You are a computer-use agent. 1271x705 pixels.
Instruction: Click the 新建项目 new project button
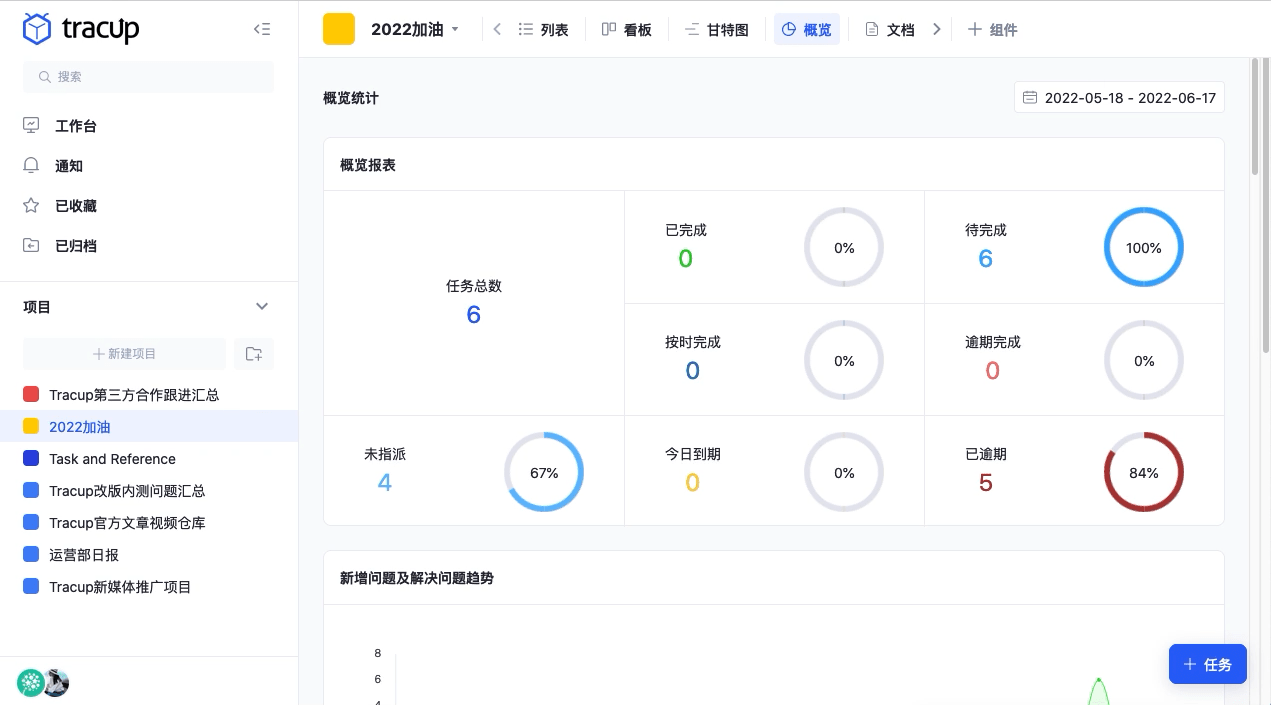click(124, 353)
